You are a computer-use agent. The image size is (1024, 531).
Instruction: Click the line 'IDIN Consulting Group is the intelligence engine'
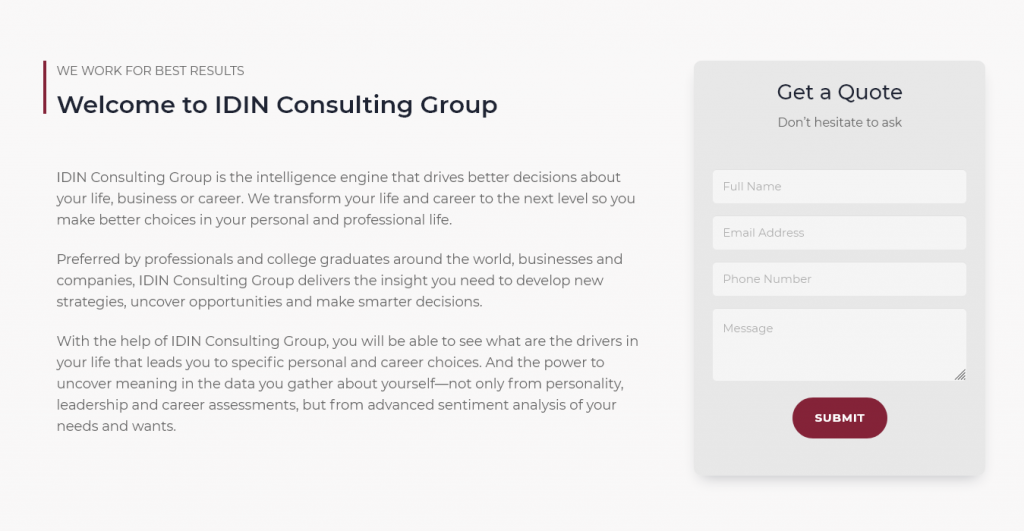click(x=338, y=178)
